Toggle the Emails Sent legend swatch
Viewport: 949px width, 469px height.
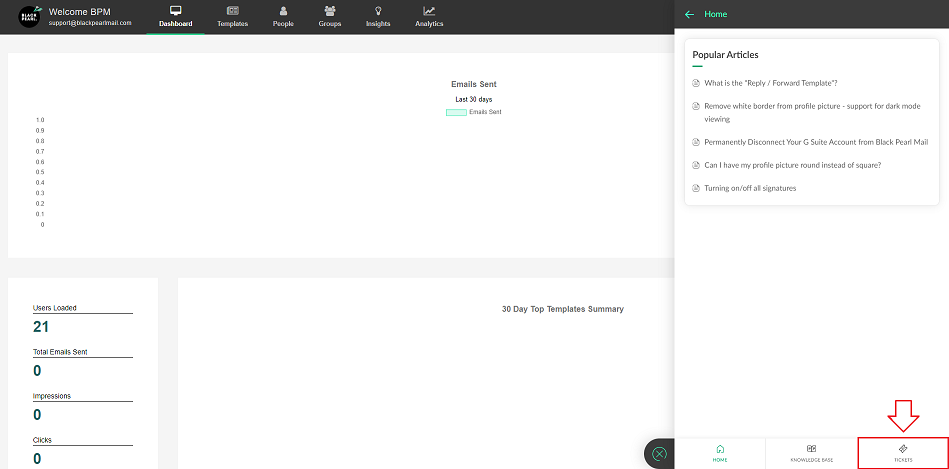pos(456,112)
